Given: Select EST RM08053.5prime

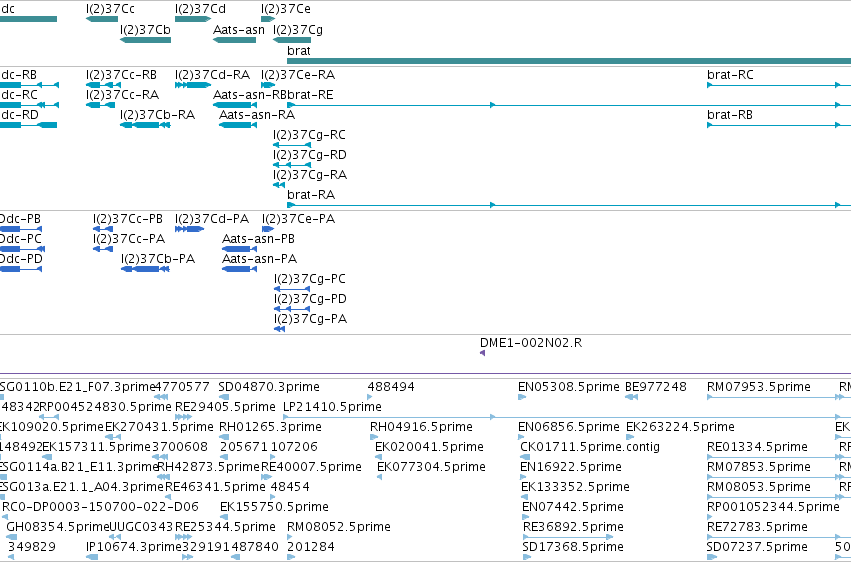Looking at the screenshot, I should tap(774, 497).
